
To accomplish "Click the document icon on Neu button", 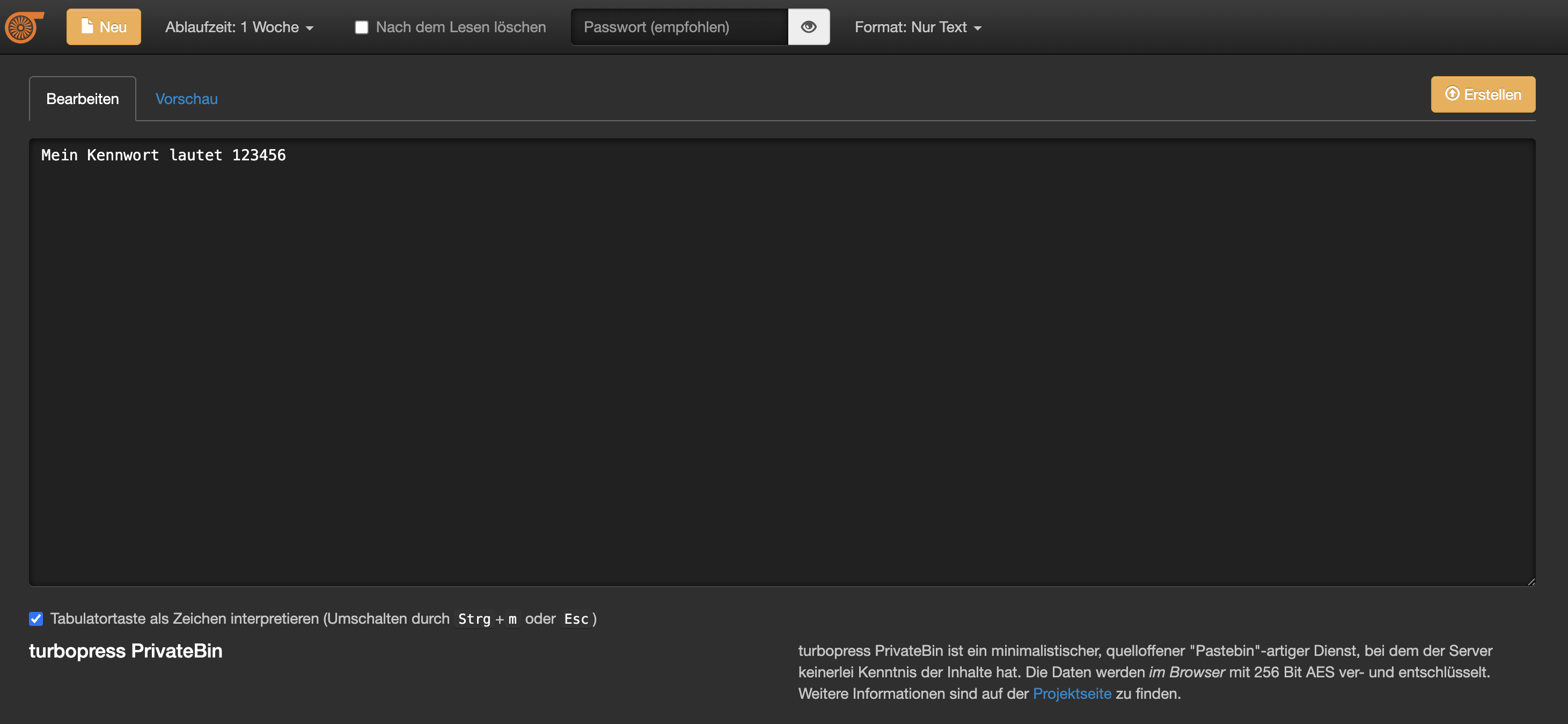I will pyautogui.click(x=87, y=26).
